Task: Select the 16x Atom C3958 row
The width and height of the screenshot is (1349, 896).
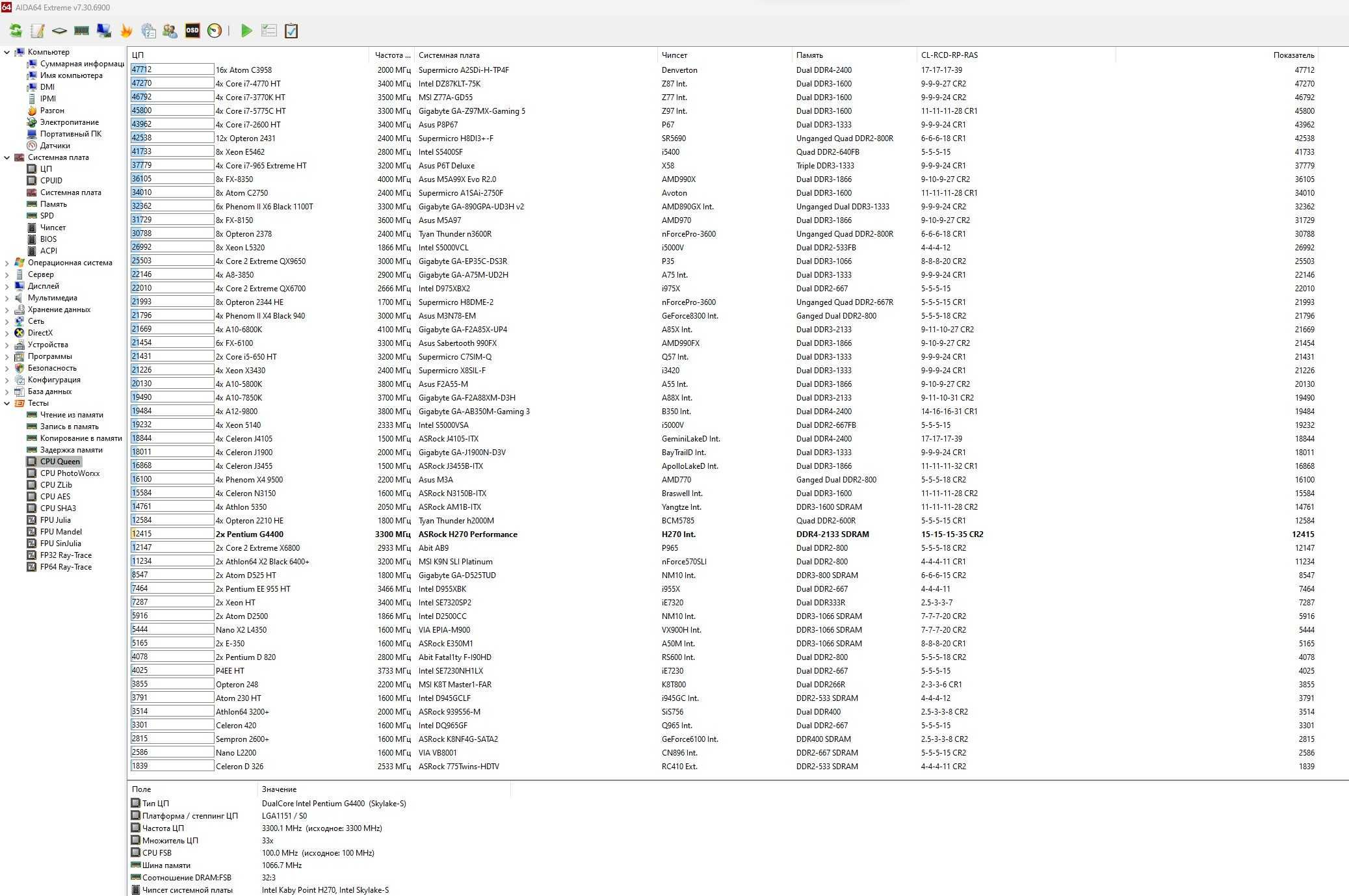Action: point(723,70)
